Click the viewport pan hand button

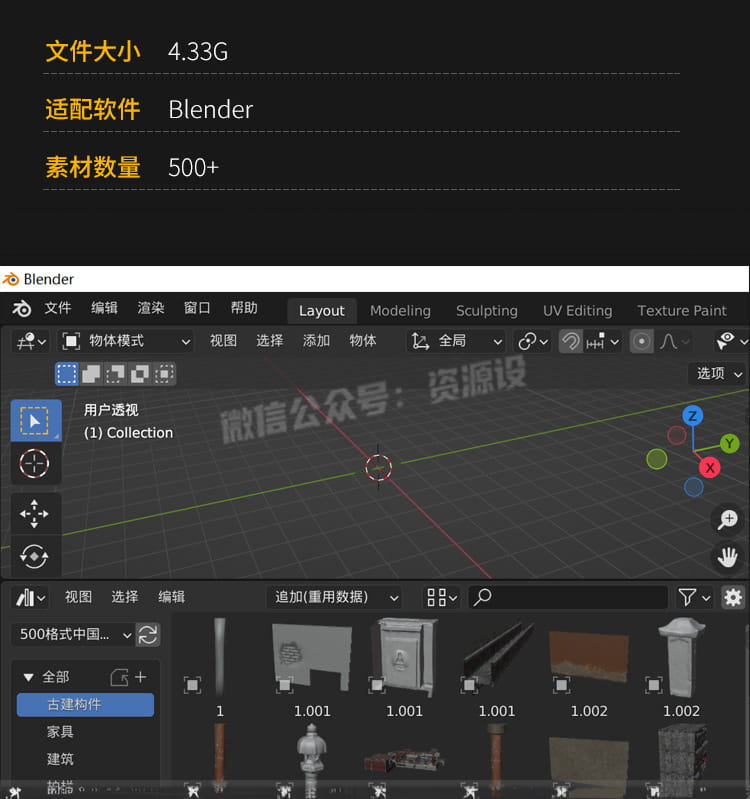point(728,557)
